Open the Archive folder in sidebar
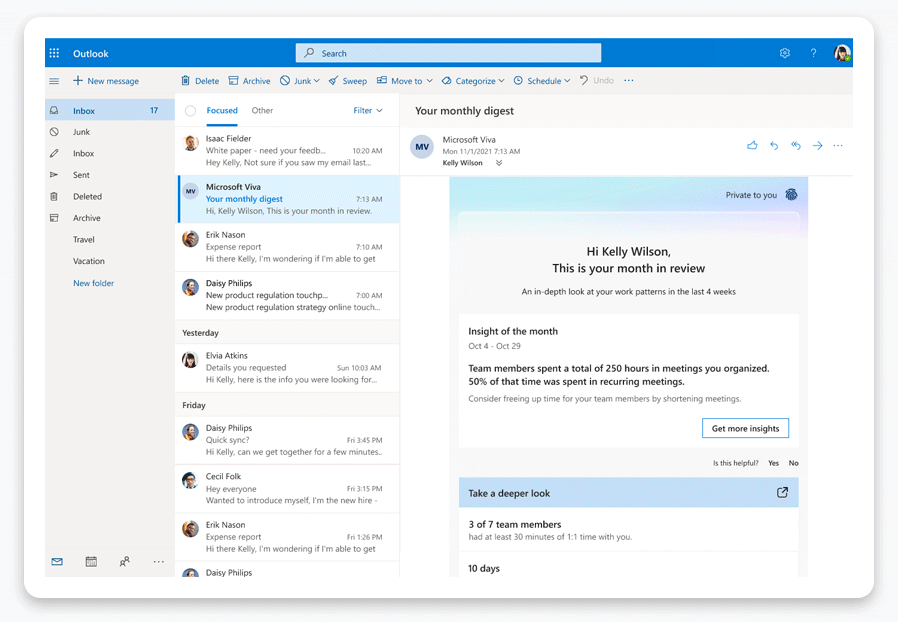Screen dimensions: 898x622 coord(110,218)
